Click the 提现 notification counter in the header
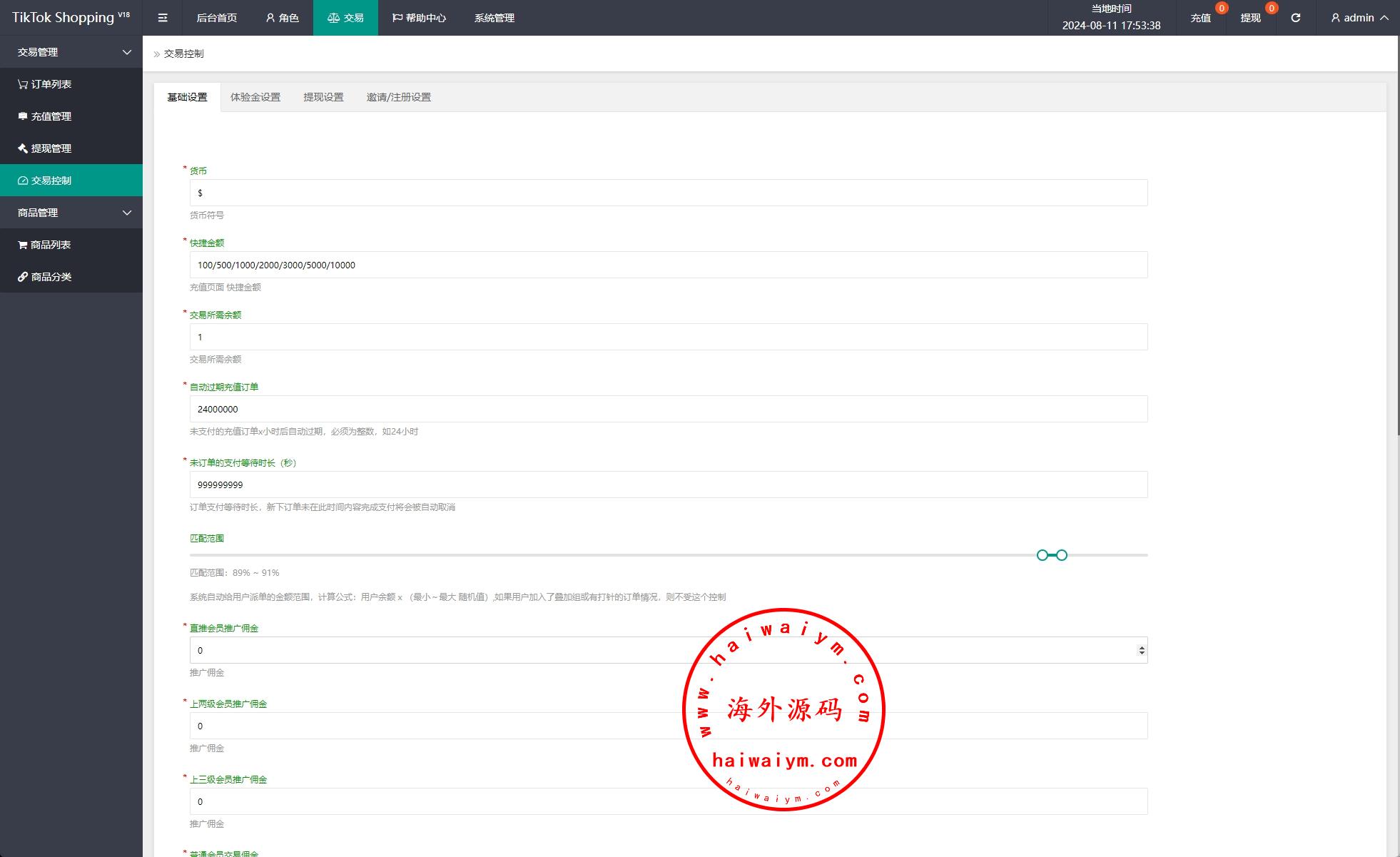 pos(1271,9)
